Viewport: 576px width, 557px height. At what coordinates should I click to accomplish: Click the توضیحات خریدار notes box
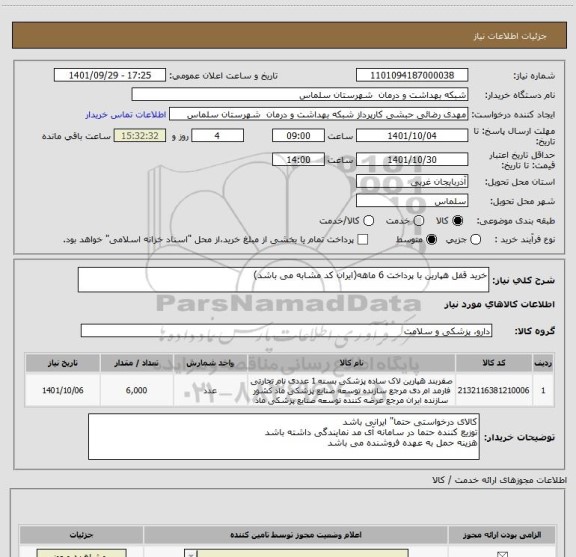tap(284, 436)
